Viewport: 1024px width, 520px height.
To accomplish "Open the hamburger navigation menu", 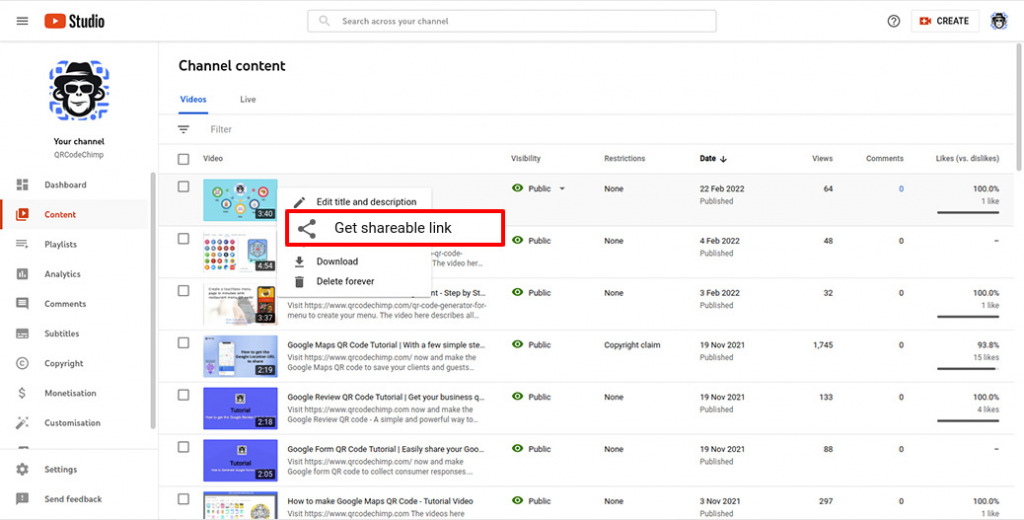I will coord(22,21).
